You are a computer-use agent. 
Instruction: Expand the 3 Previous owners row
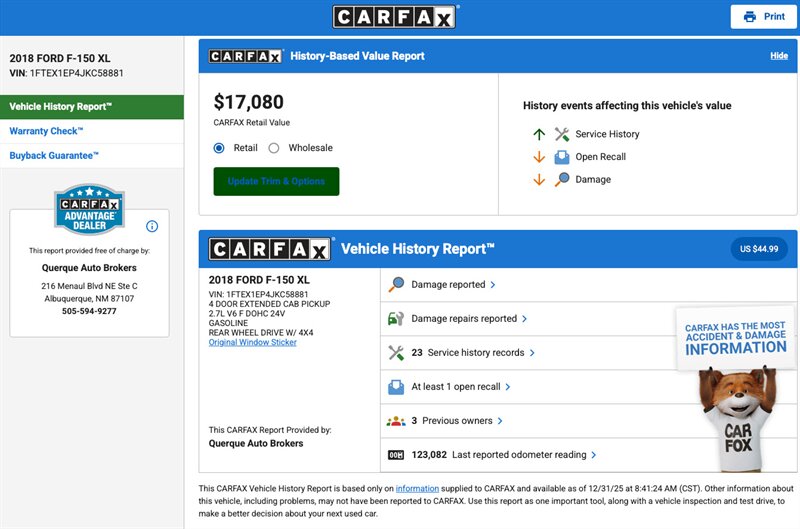(x=500, y=421)
